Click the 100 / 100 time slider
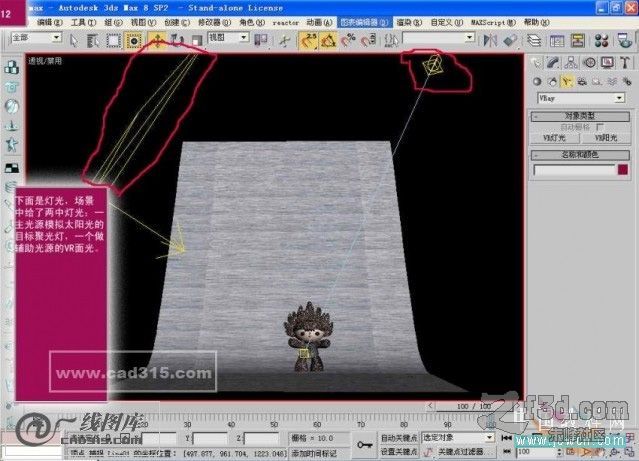This screenshot has width=639, height=461. (475, 406)
